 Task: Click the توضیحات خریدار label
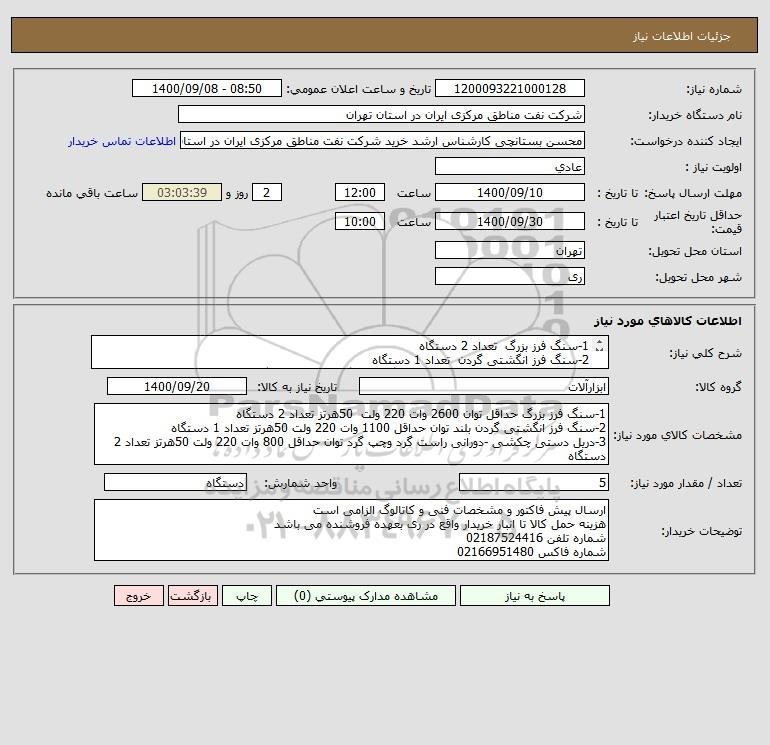pyautogui.click(x=702, y=531)
